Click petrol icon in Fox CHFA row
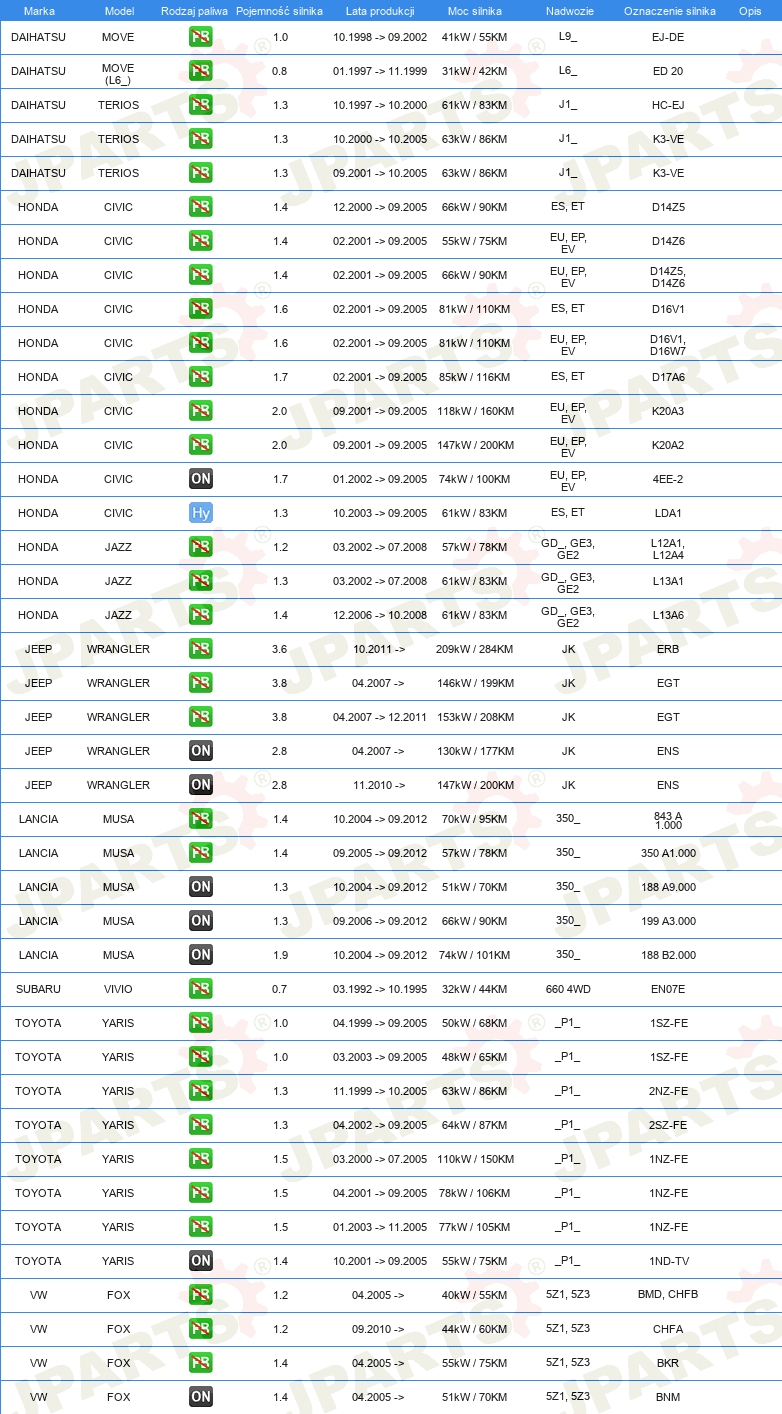This screenshot has height=1414, width=782. (x=201, y=1329)
